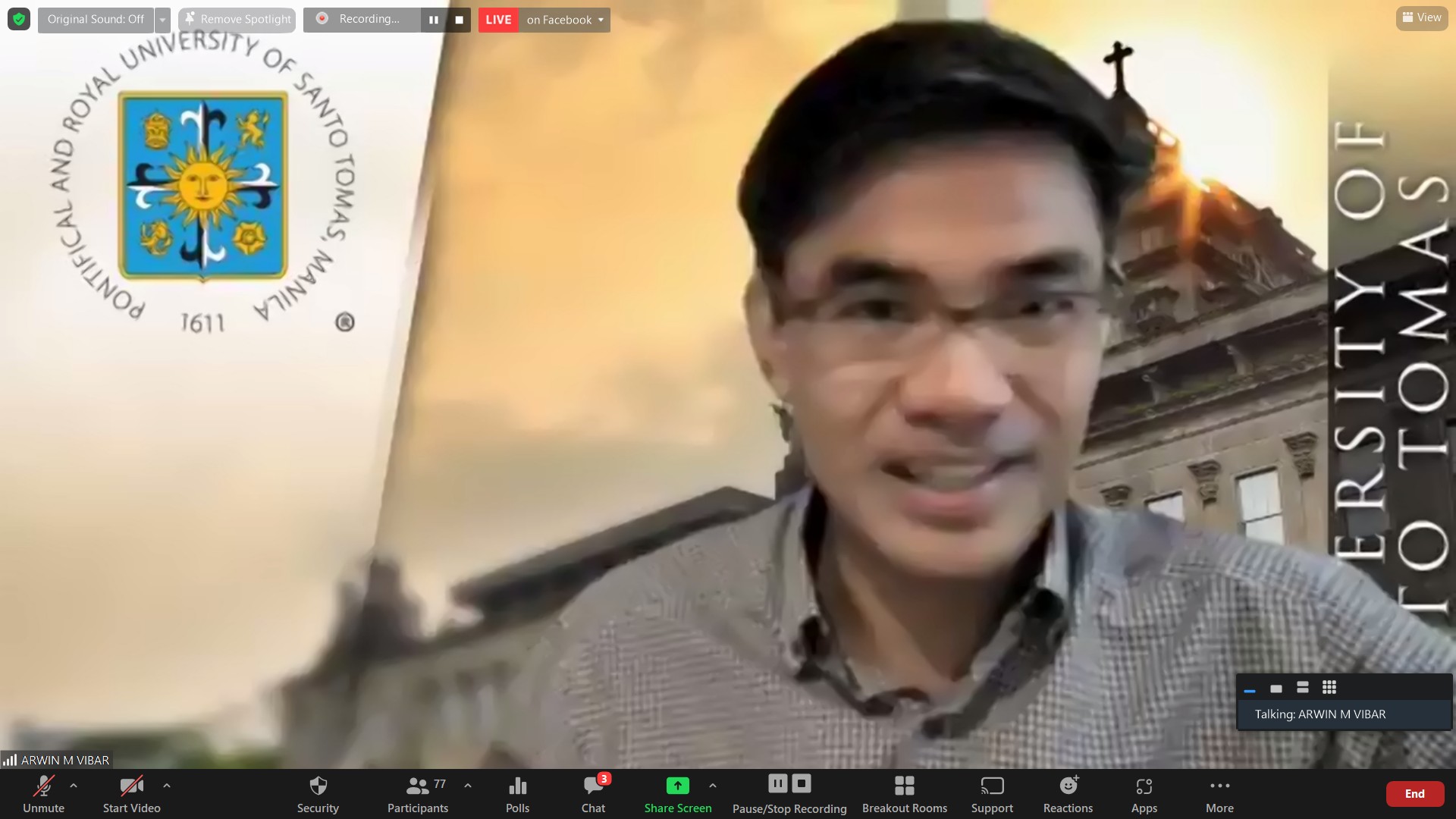Click the green encryption shield icon
The width and height of the screenshot is (1456, 819).
(19, 19)
